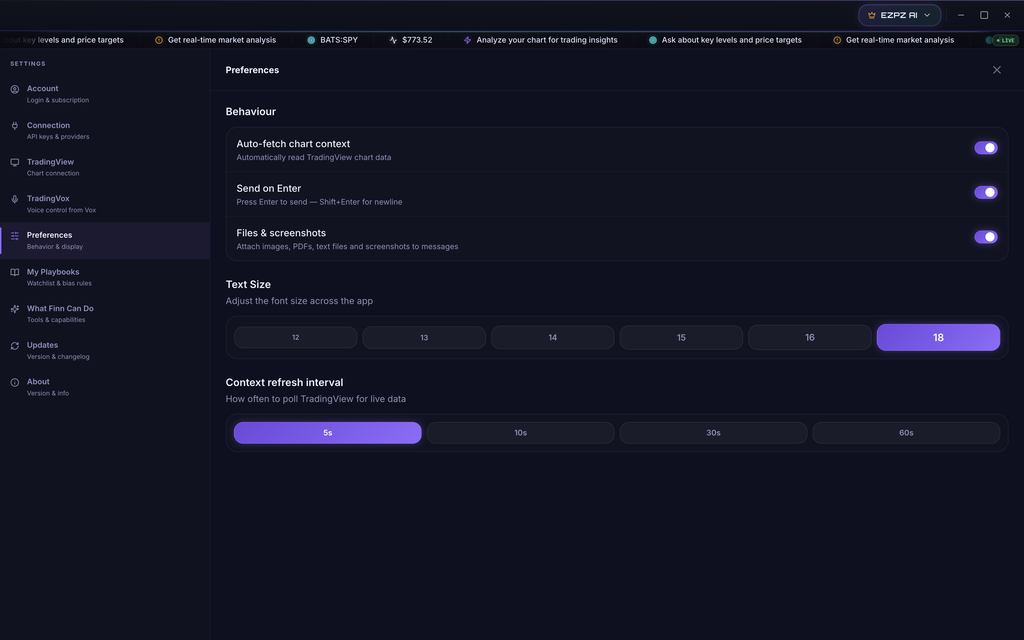Image resolution: width=1024 pixels, height=640 pixels.
Task: Click 'How often to poll TradingView' description
Action: (x=315, y=399)
